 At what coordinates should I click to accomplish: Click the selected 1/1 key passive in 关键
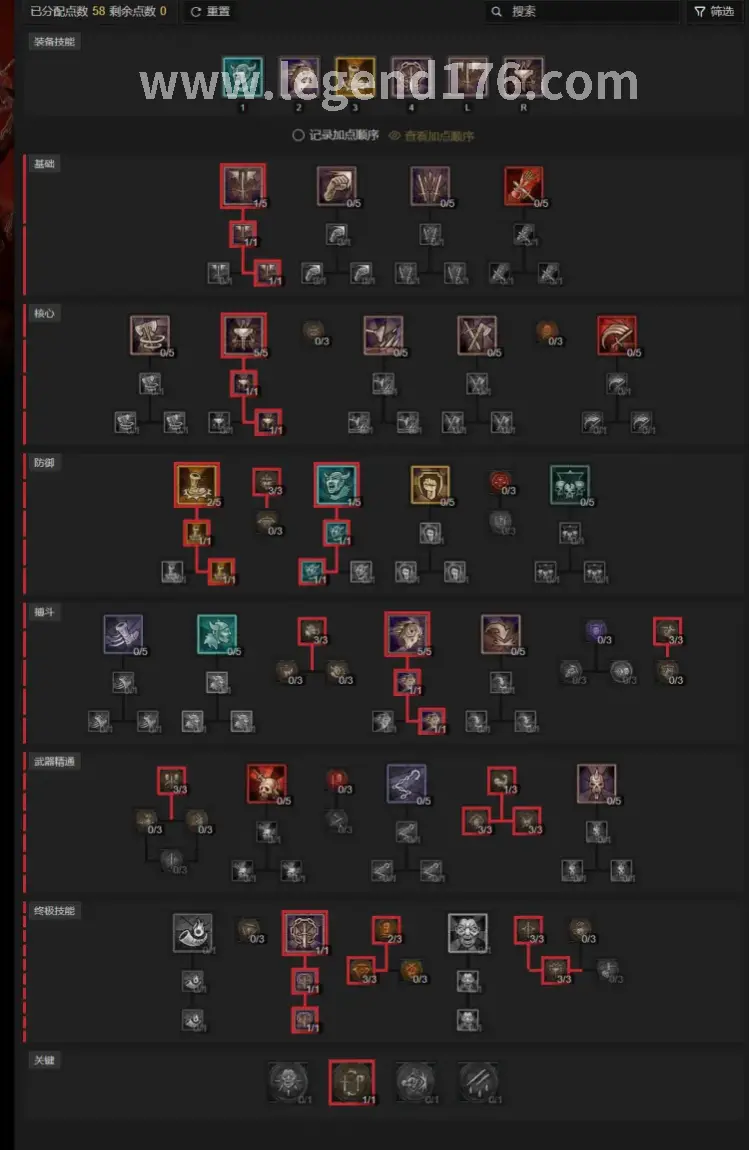point(352,1082)
